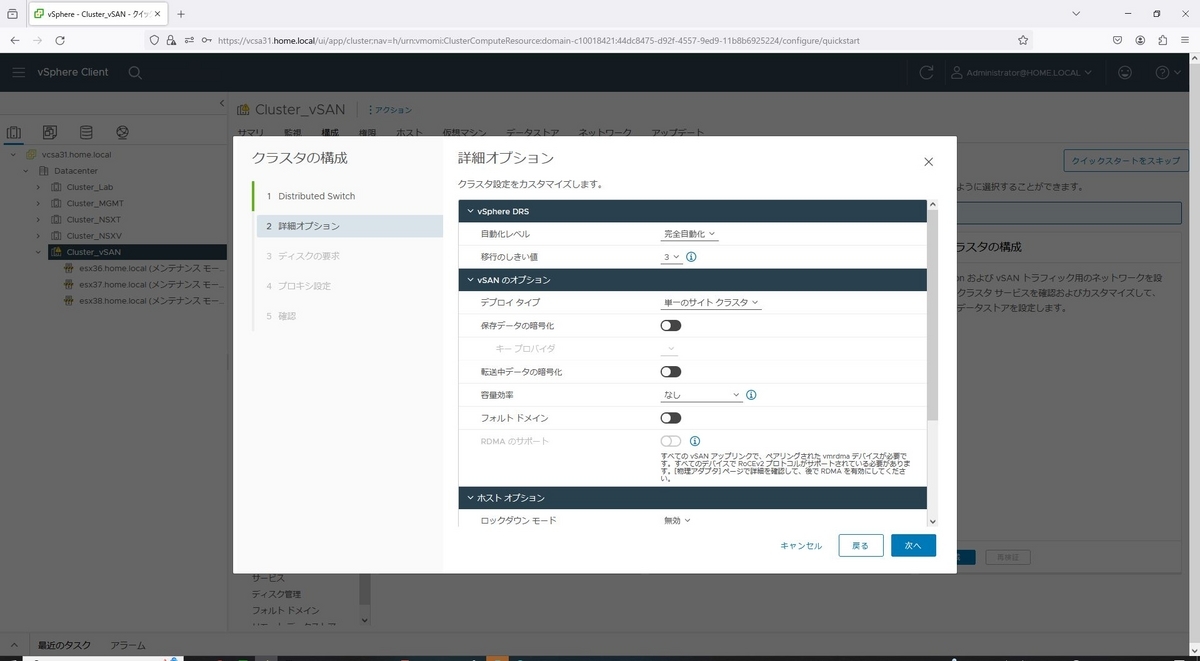Switch to the 仮想マシン tab
This screenshot has height=661, width=1200.
[x=465, y=132]
